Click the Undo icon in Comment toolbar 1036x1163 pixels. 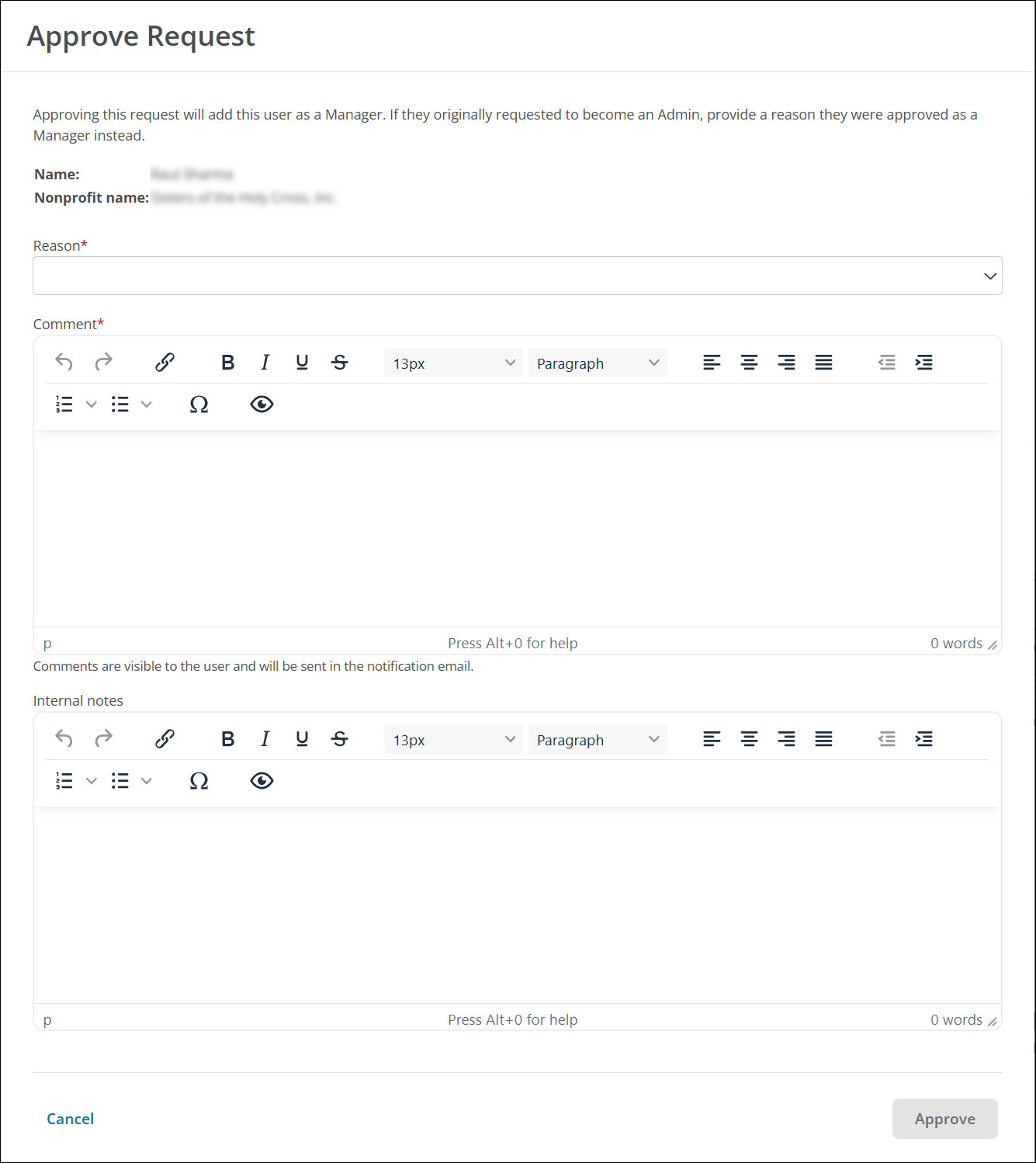click(64, 362)
